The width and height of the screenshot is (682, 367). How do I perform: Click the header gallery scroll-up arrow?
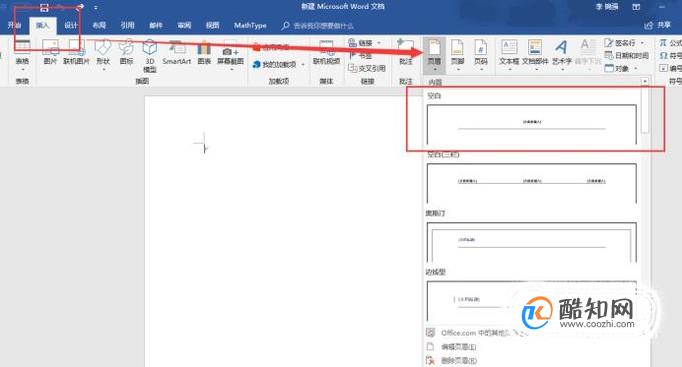coord(645,81)
